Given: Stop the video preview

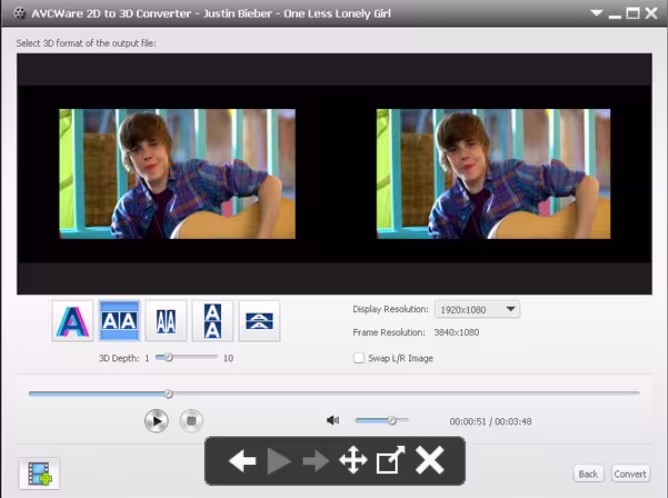Looking at the screenshot, I should (x=191, y=421).
